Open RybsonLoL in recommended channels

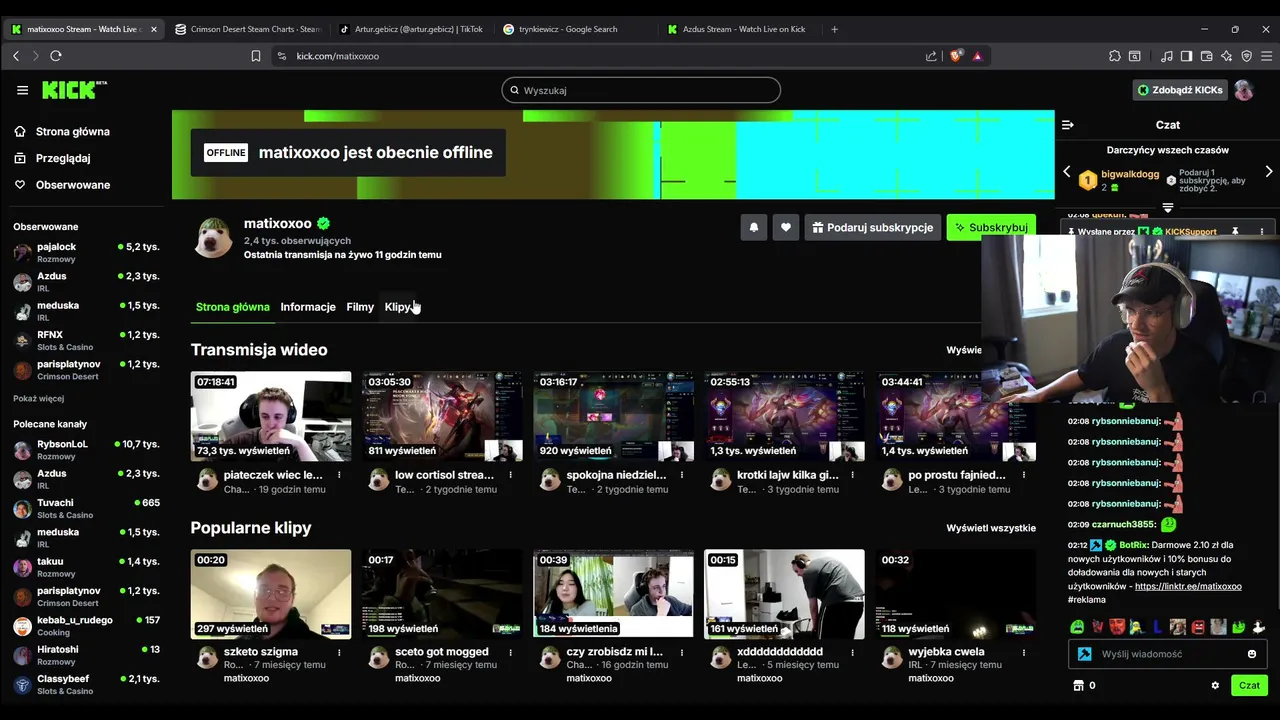[86, 450]
